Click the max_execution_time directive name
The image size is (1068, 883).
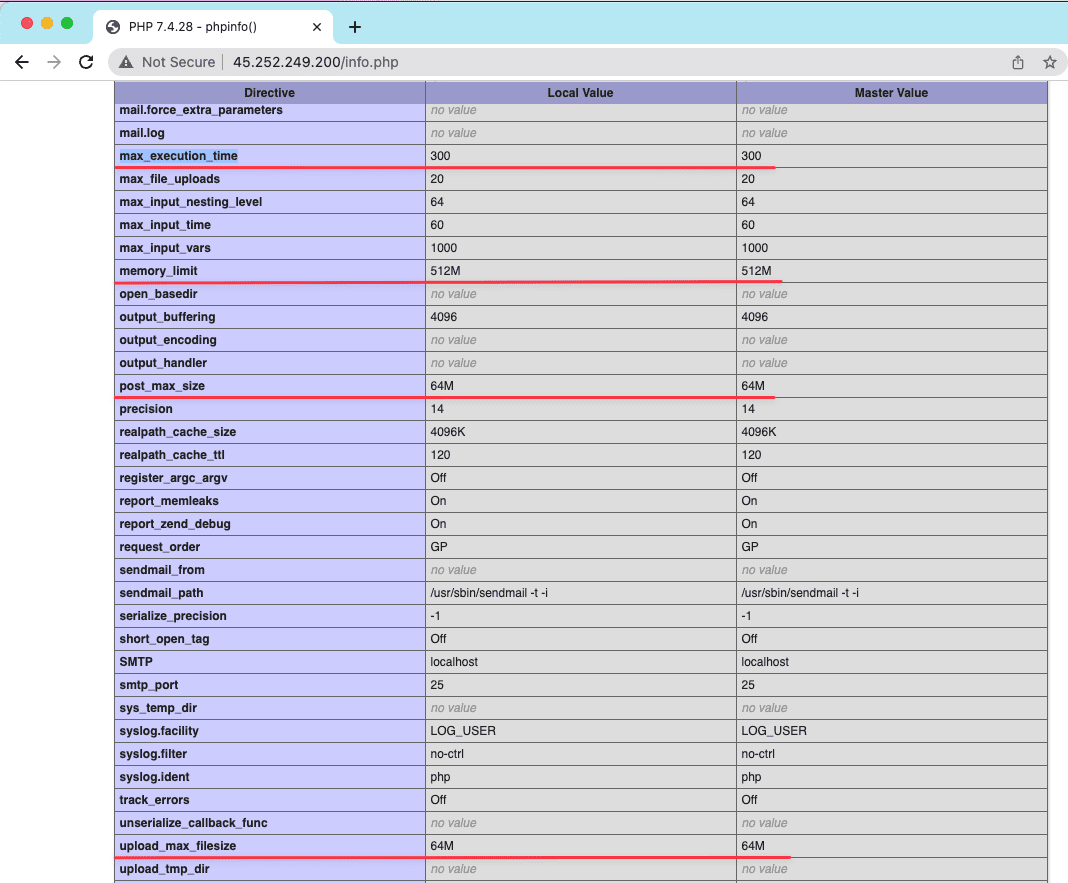(x=178, y=156)
